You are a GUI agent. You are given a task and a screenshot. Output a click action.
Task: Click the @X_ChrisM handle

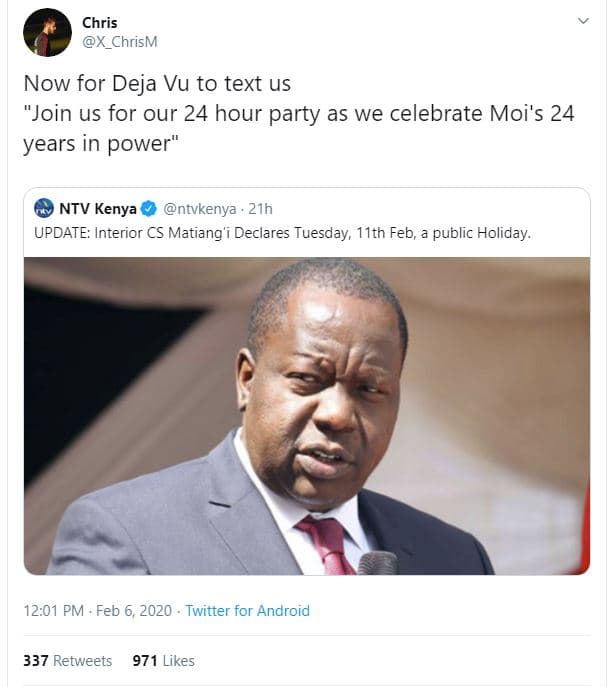click(x=119, y=42)
